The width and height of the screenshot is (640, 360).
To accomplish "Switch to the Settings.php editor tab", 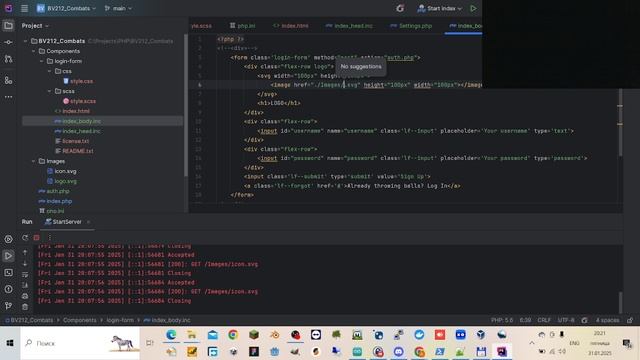I will click(x=411, y=26).
